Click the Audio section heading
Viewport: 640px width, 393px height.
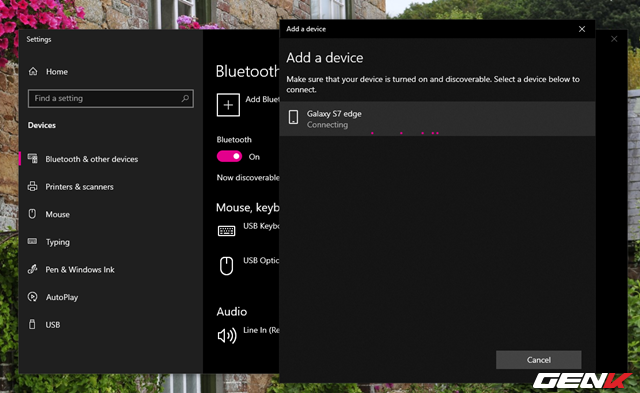(232, 312)
